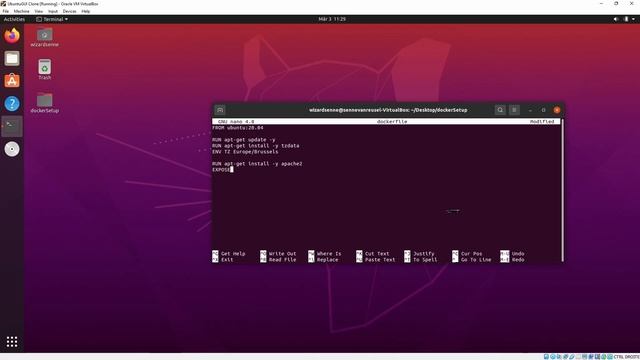Click the optical disc icon in the dock

pyautogui.click(x=12, y=149)
